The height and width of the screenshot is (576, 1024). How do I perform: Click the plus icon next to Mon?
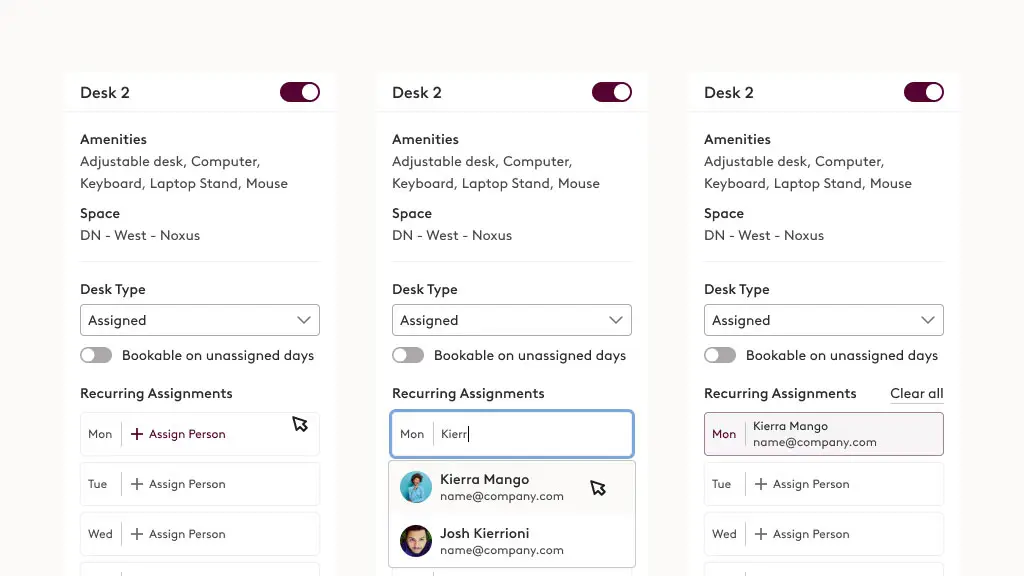137,434
